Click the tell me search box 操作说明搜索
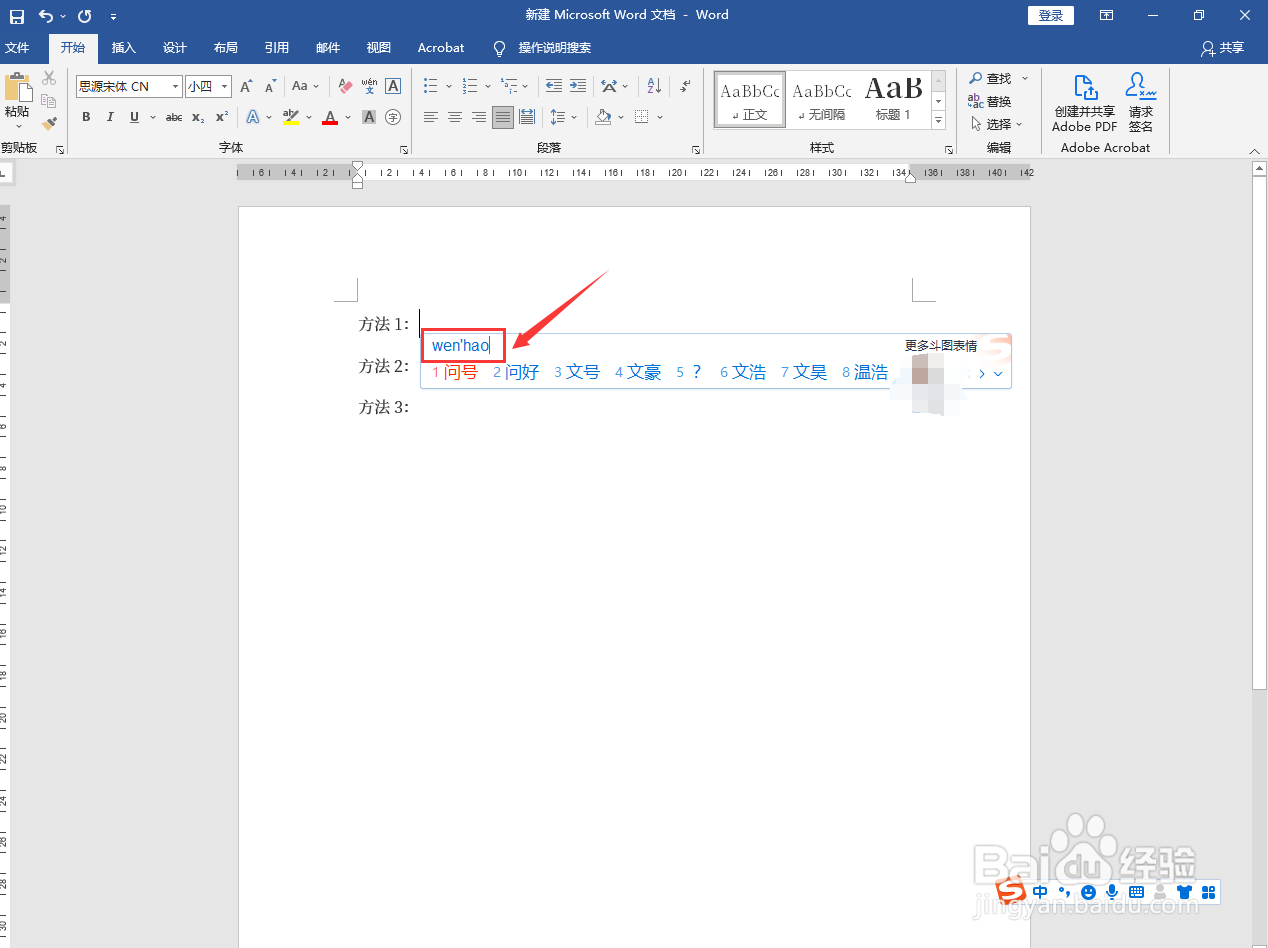1268x948 pixels. tap(554, 48)
